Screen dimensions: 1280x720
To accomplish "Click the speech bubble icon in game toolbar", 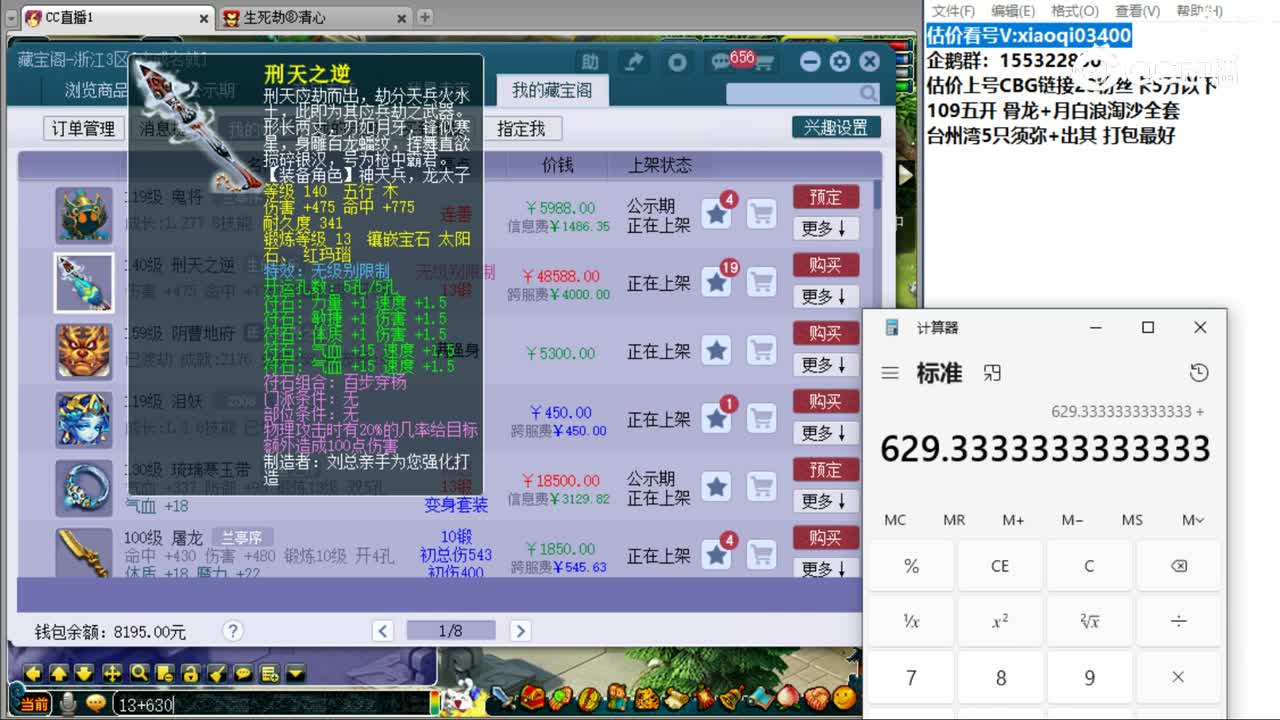I will click(242, 673).
